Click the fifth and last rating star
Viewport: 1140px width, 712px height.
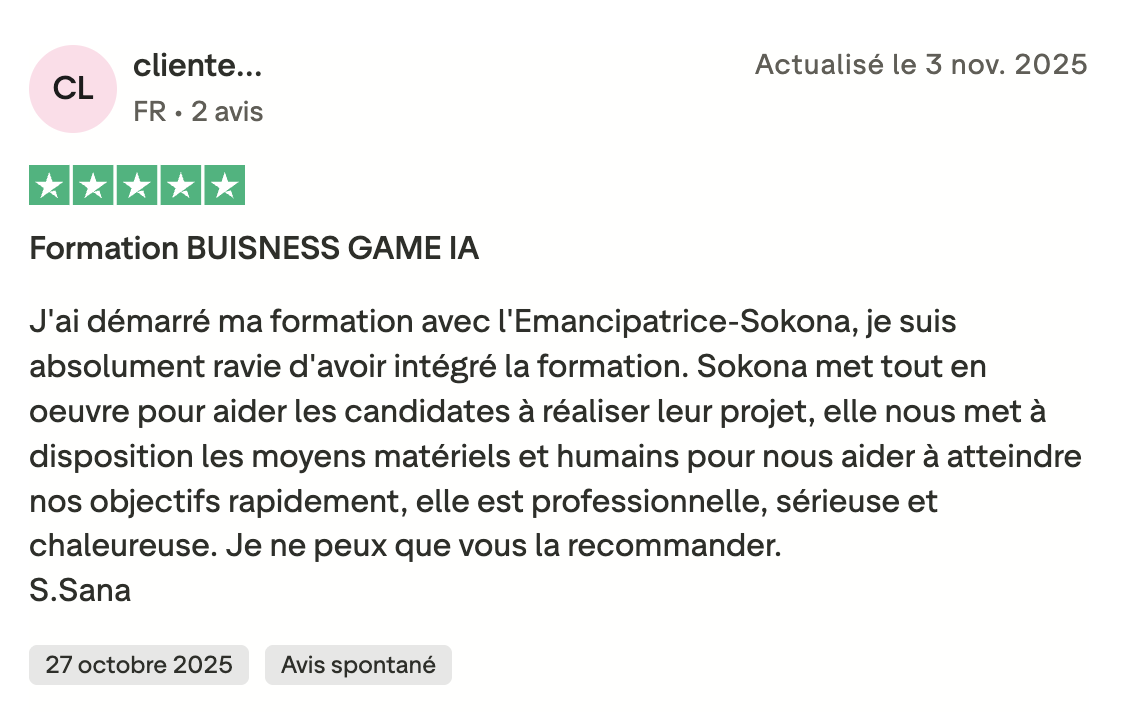point(225,186)
